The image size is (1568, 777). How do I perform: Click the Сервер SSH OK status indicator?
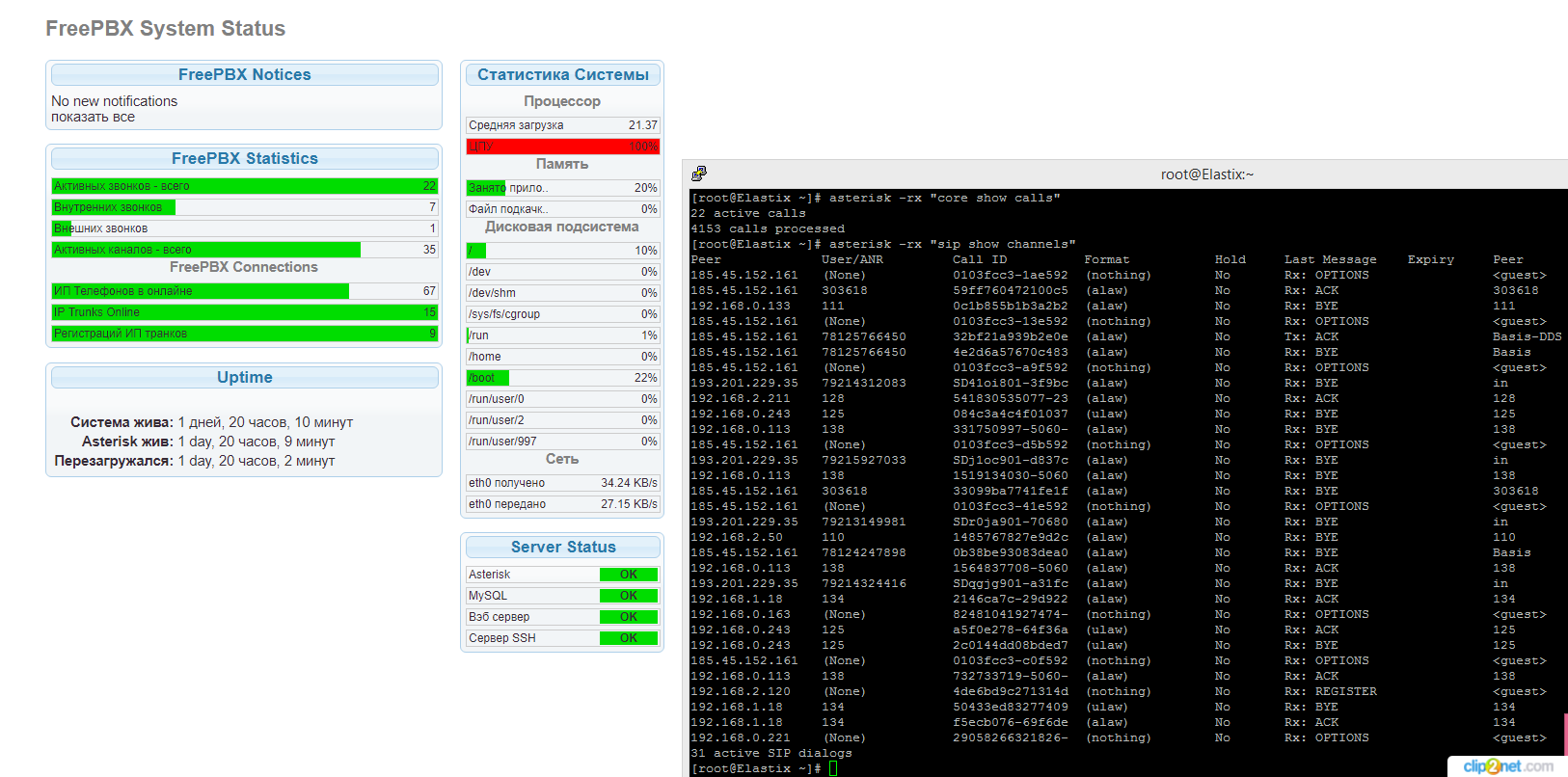point(628,638)
